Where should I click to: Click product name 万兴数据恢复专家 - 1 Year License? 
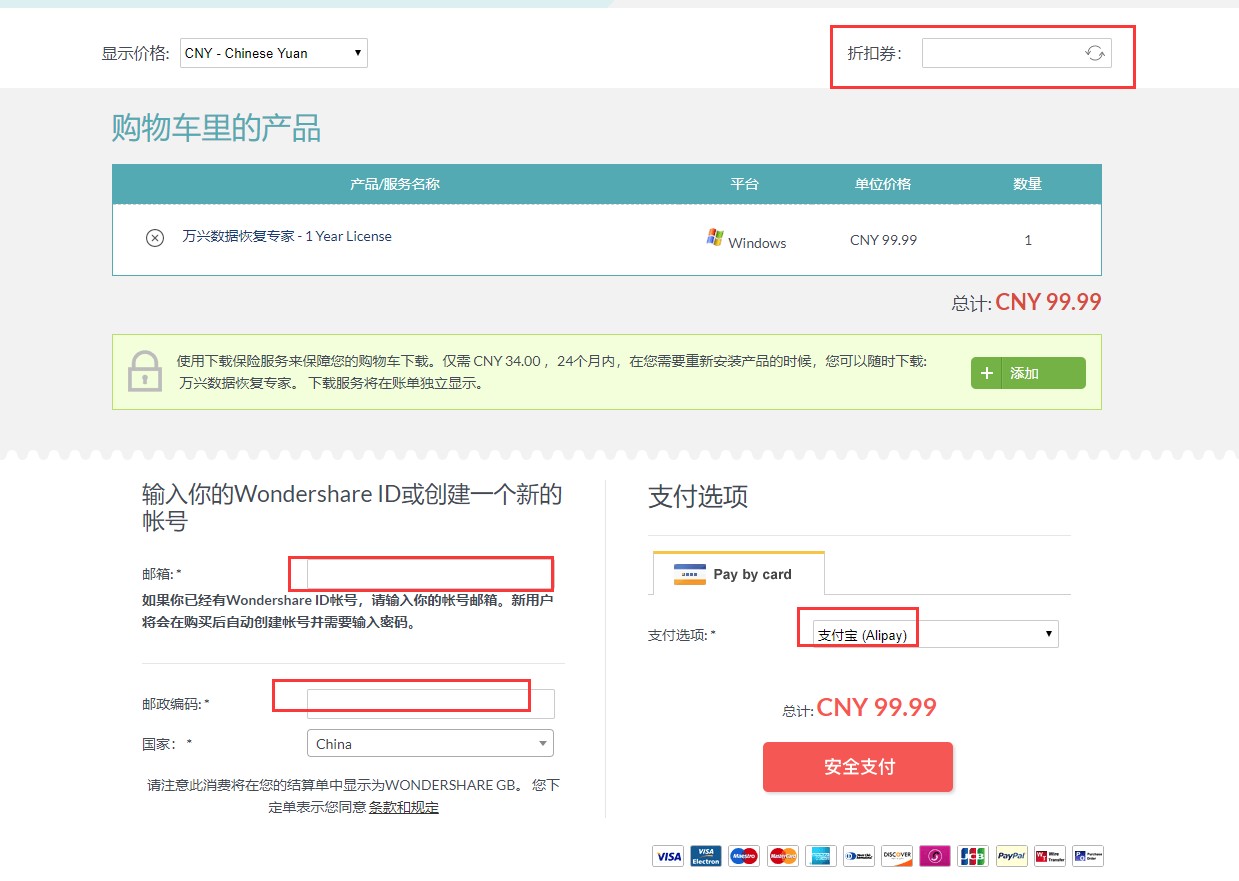pos(287,237)
